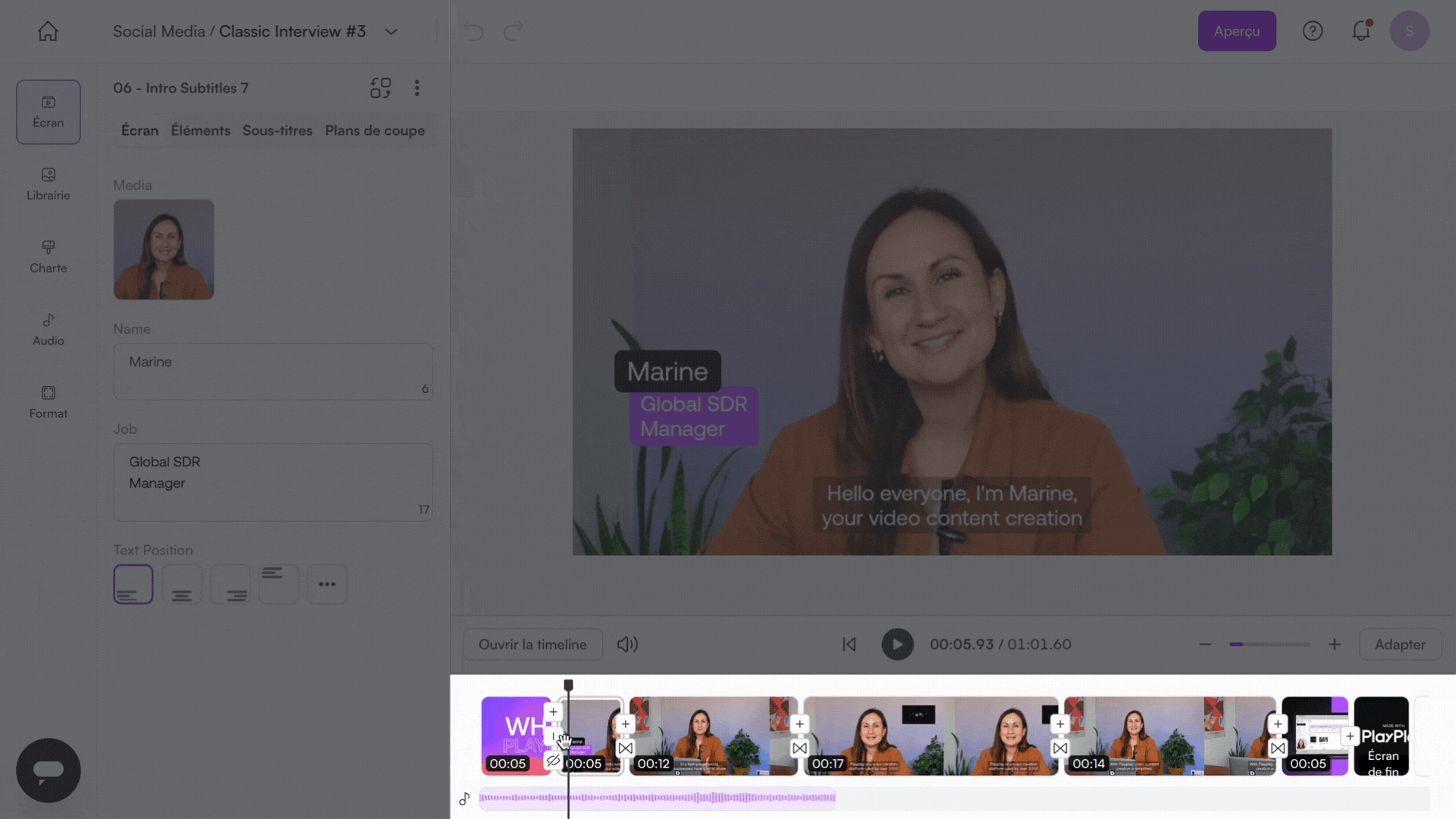Screen dimensions: 1456x819
Task: Toggle the volume speaker icon
Action: pyautogui.click(x=627, y=645)
